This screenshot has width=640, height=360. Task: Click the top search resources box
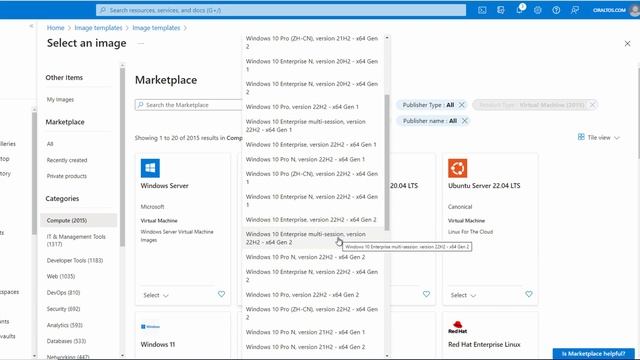coord(281,10)
